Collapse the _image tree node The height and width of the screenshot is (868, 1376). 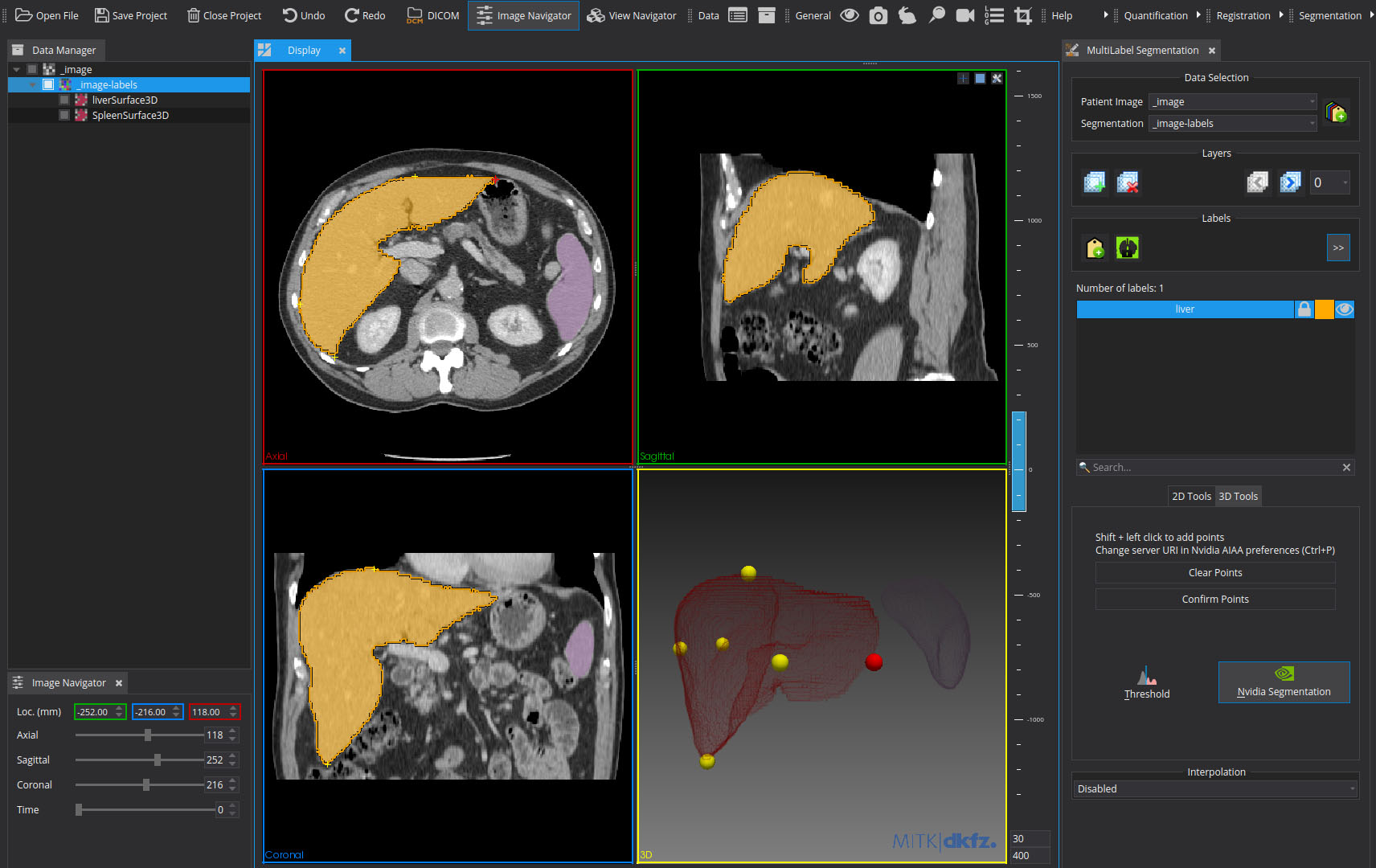click(x=16, y=70)
